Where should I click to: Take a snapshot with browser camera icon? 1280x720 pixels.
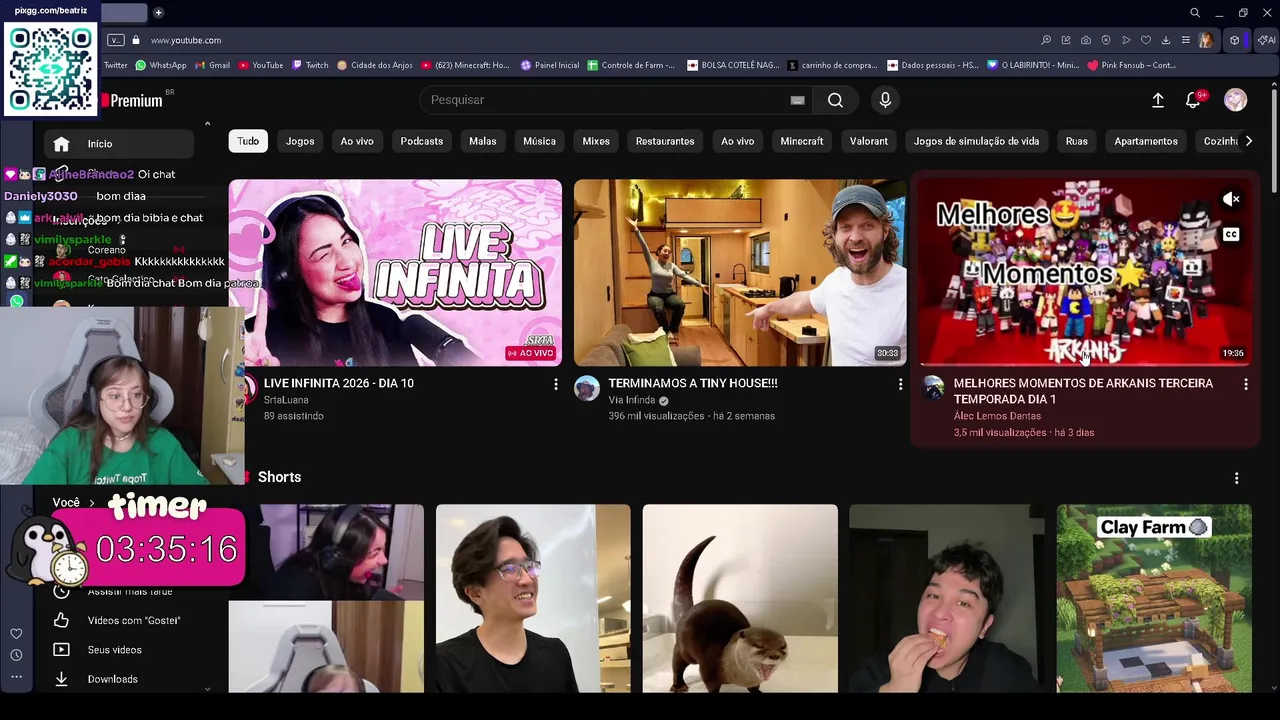click(1086, 40)
